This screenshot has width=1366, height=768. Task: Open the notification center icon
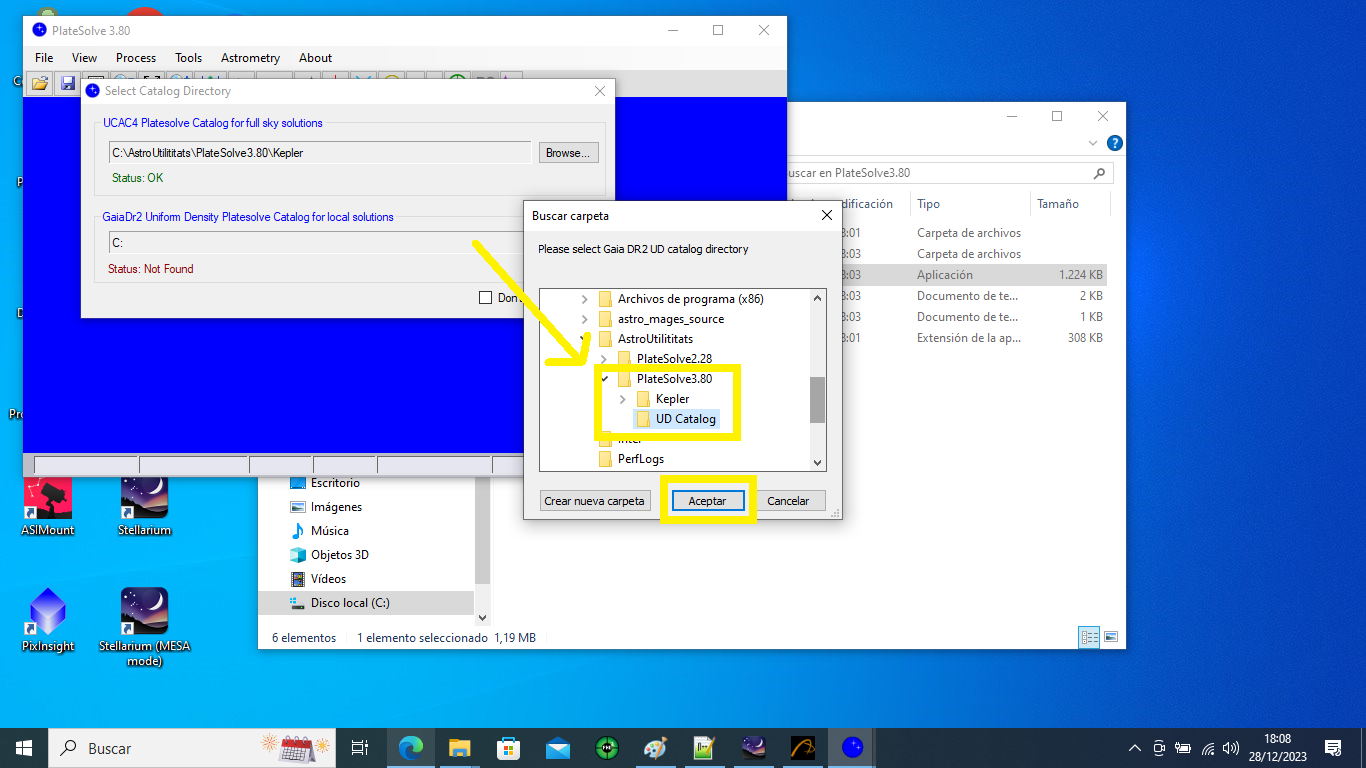pyautogui.click(x=1333, y=748)
